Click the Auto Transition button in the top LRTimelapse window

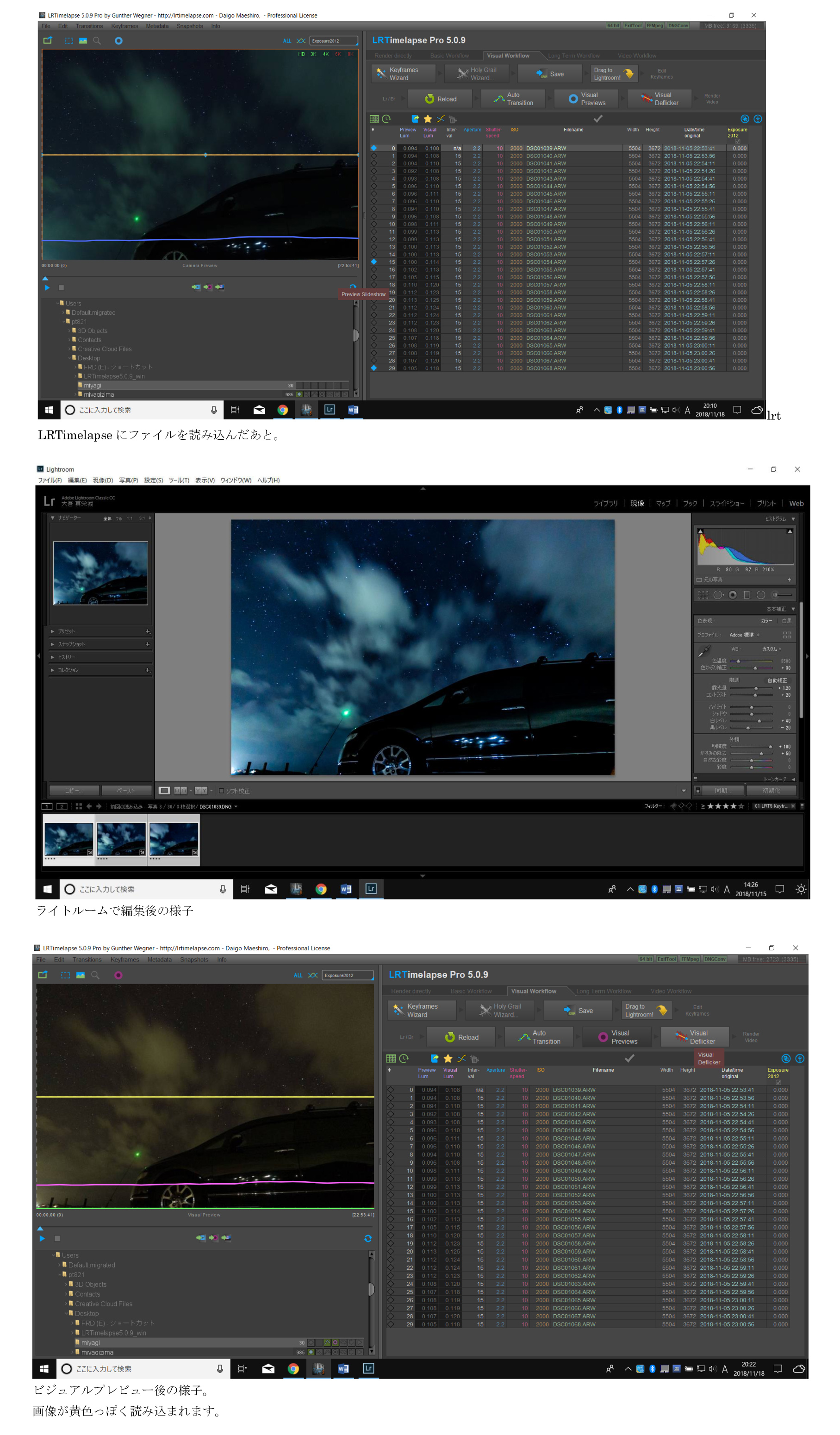[x=514, y=99]
